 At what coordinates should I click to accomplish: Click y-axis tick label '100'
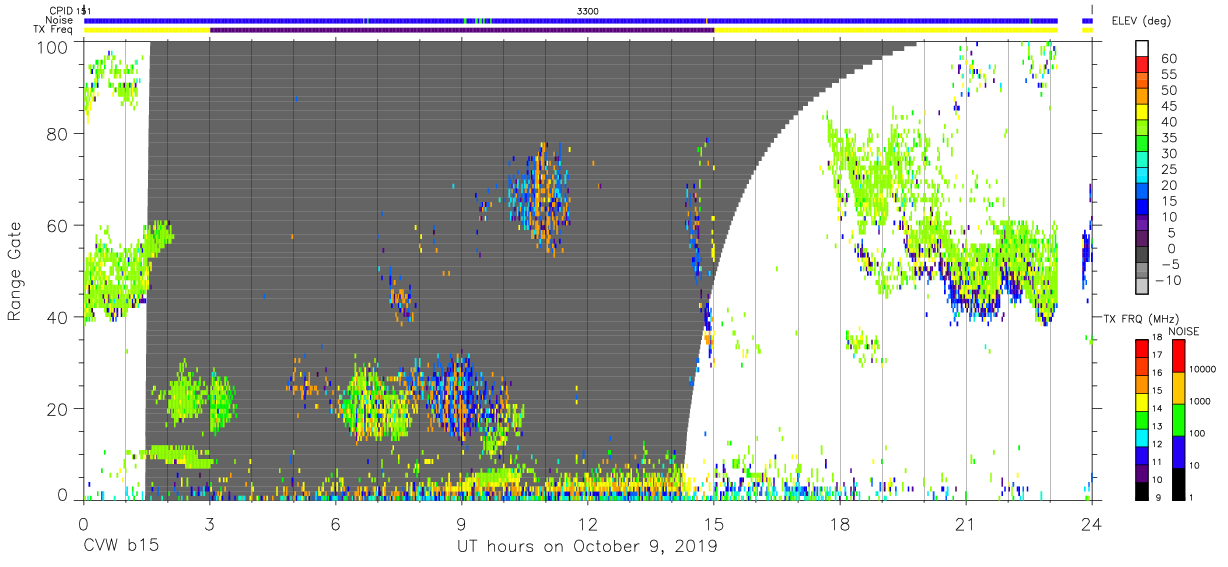click(x=54, y=48)
